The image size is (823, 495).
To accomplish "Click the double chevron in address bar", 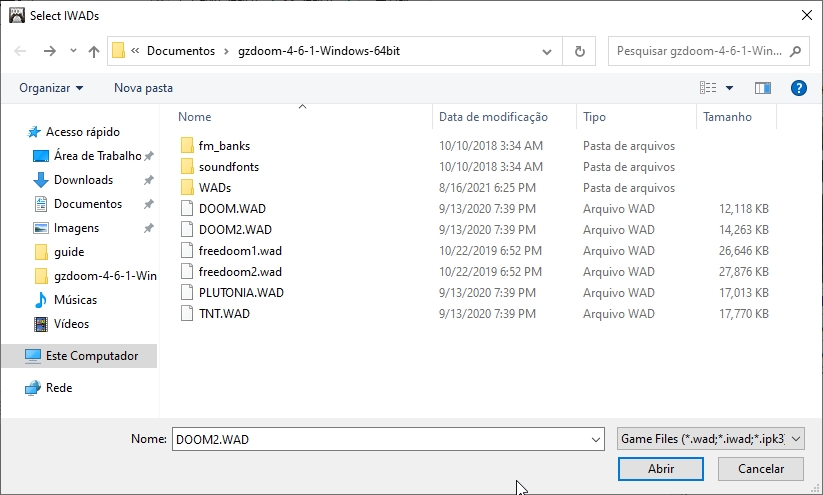I will click(135, 51).
